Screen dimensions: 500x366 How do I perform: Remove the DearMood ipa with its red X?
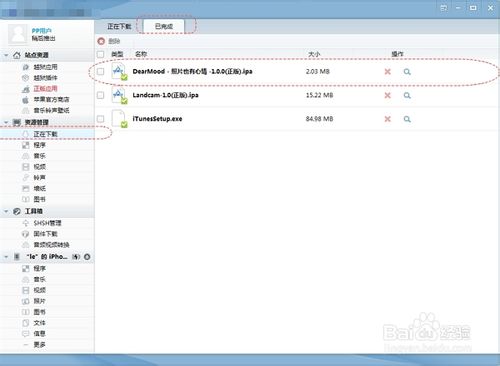[x=387, y=71]
